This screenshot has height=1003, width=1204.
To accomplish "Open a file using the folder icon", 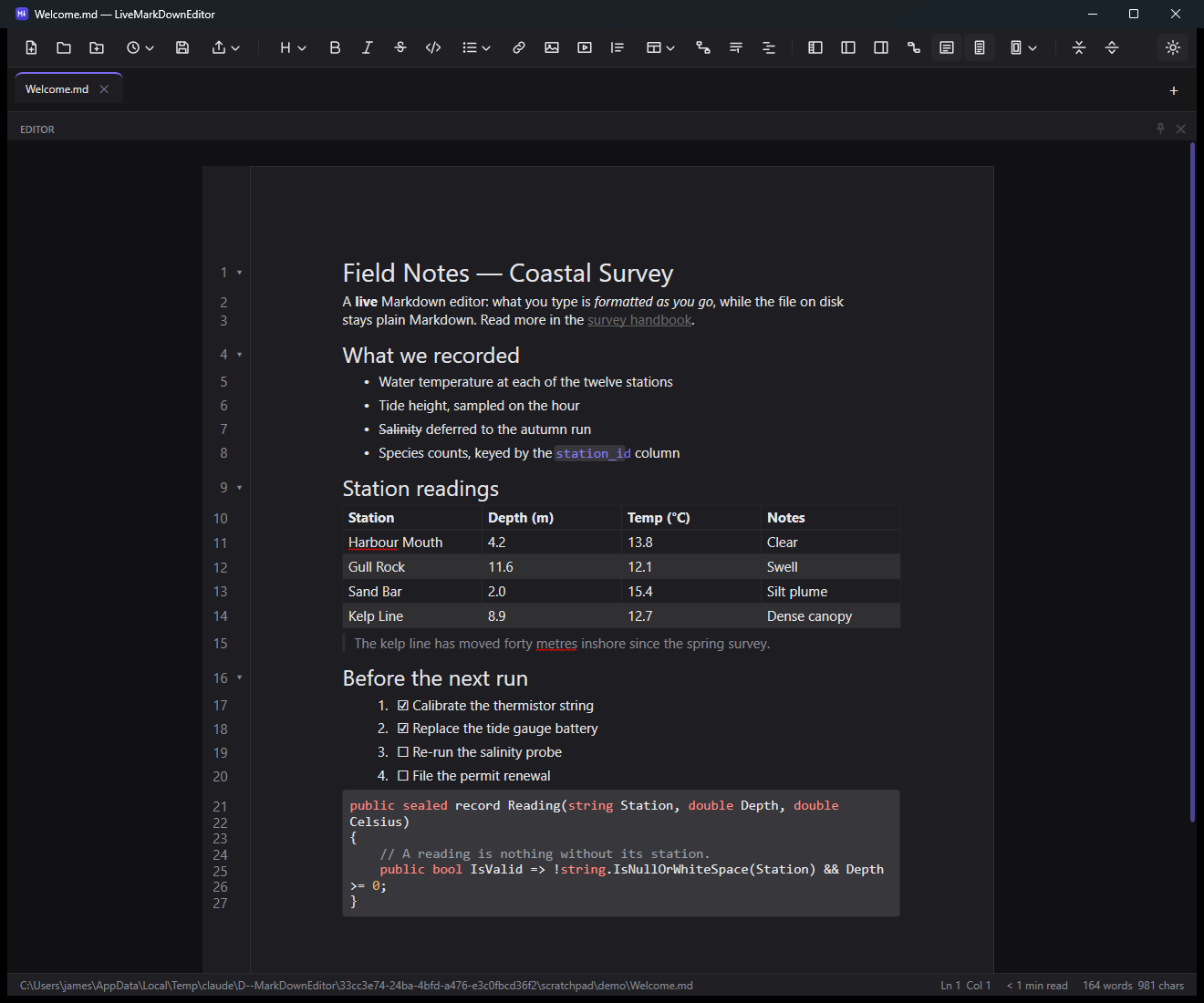I will pos(64,47).
